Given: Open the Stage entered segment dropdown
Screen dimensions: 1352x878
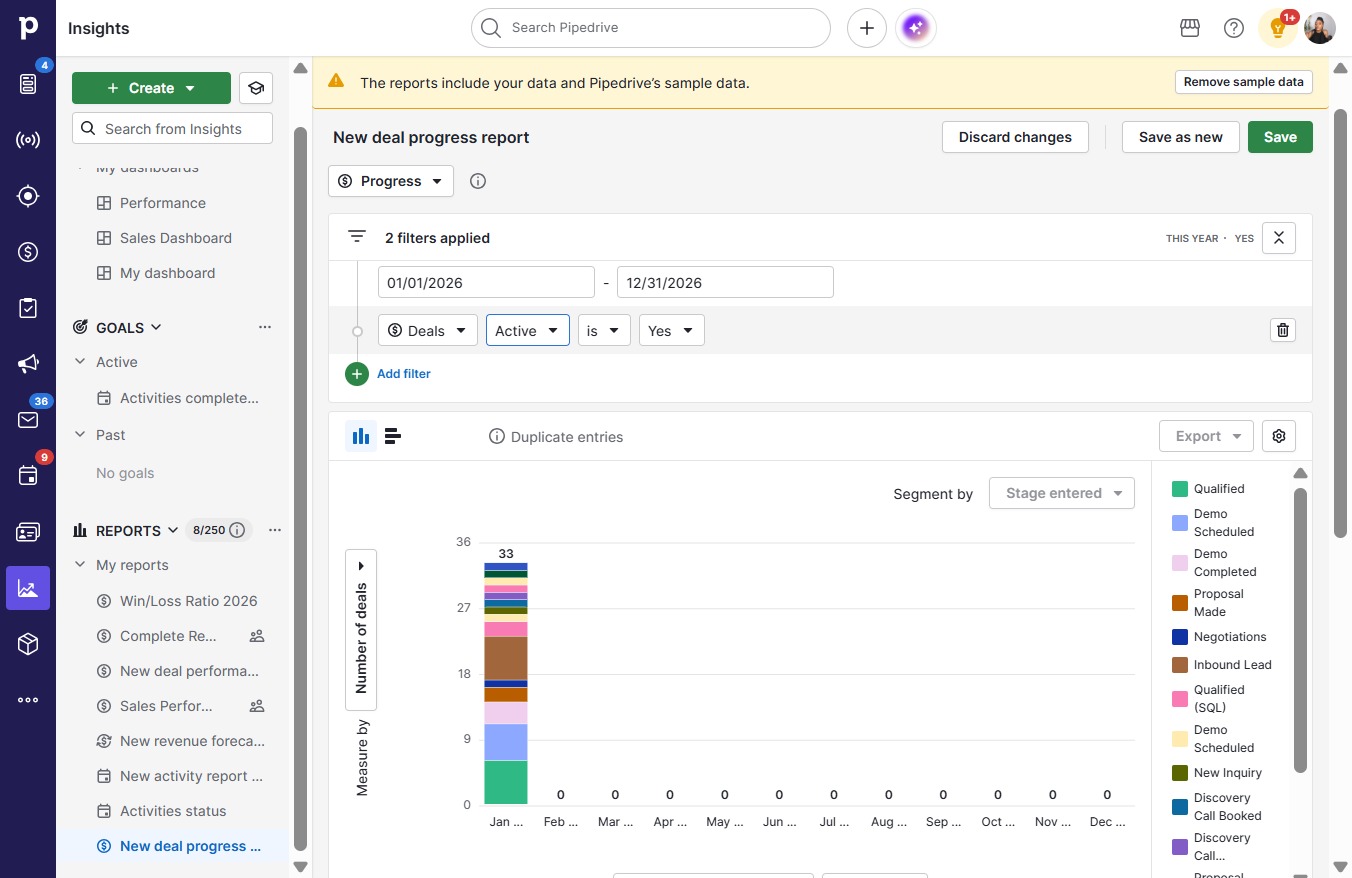Looking at the screenshot, I should coord(1062,493).
